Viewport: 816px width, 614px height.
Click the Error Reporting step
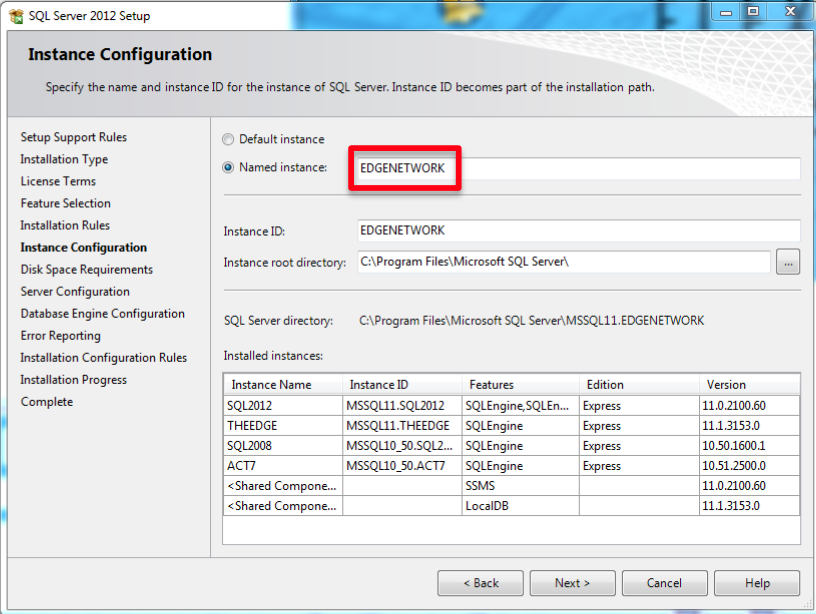pyautogui.click(x=60, y=336)
